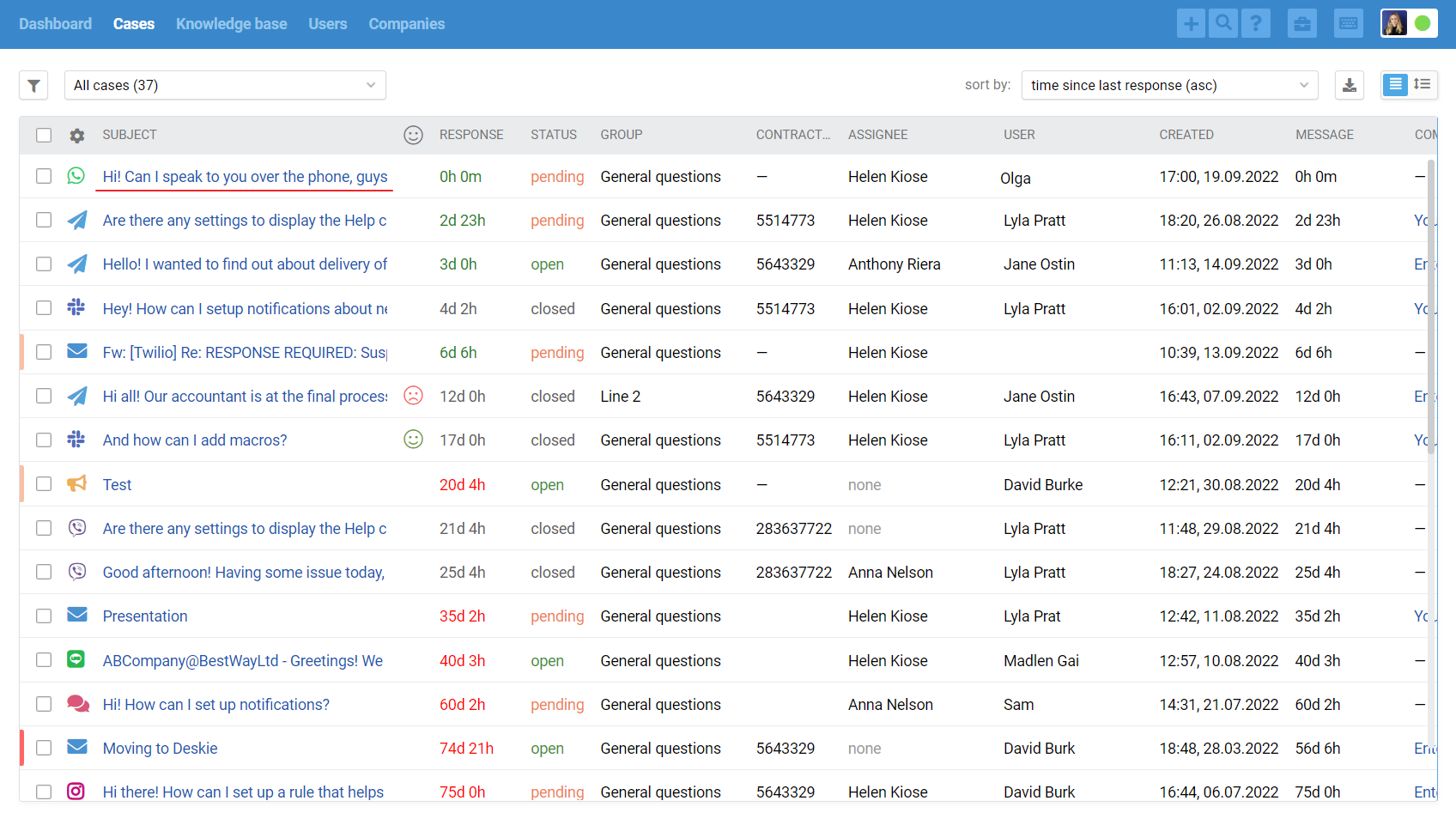Screen dimensions: 1456x819
Task: Open column settings gear icon
Action: (x=77, y=136)
